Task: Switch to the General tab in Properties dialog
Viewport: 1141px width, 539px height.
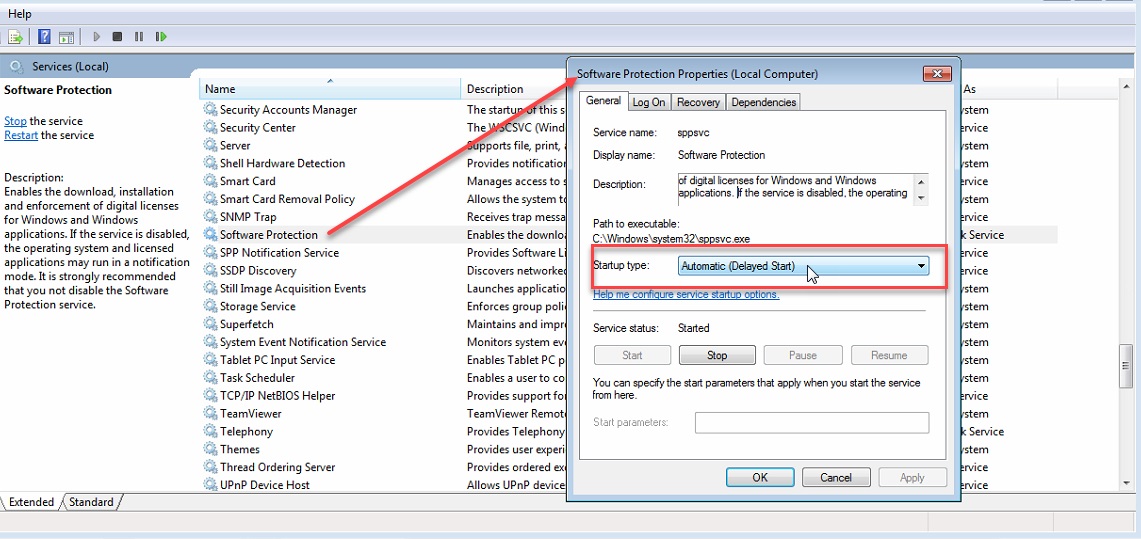Action: tap(603, 101)
